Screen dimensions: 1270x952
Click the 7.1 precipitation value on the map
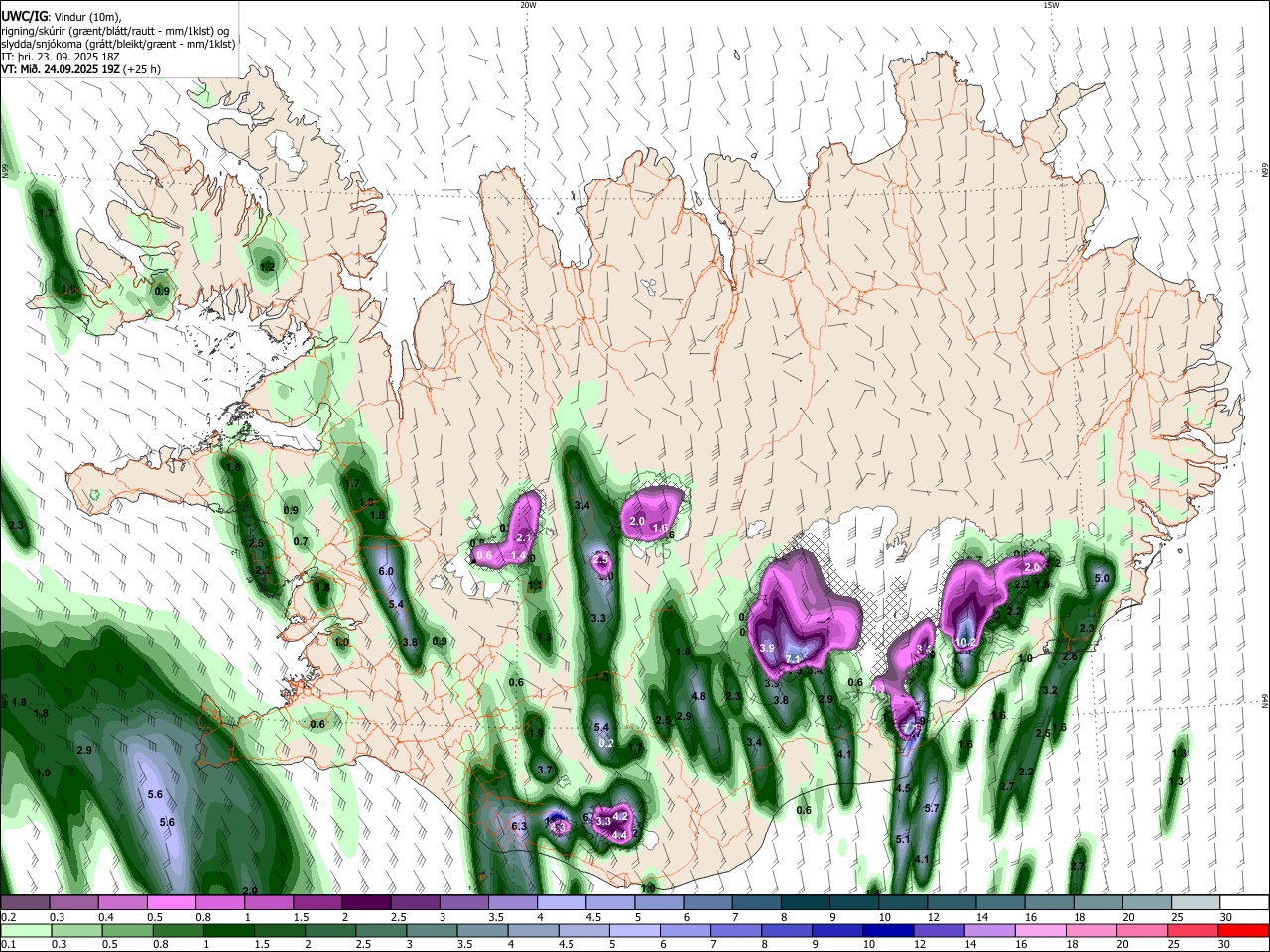[793, 659]
